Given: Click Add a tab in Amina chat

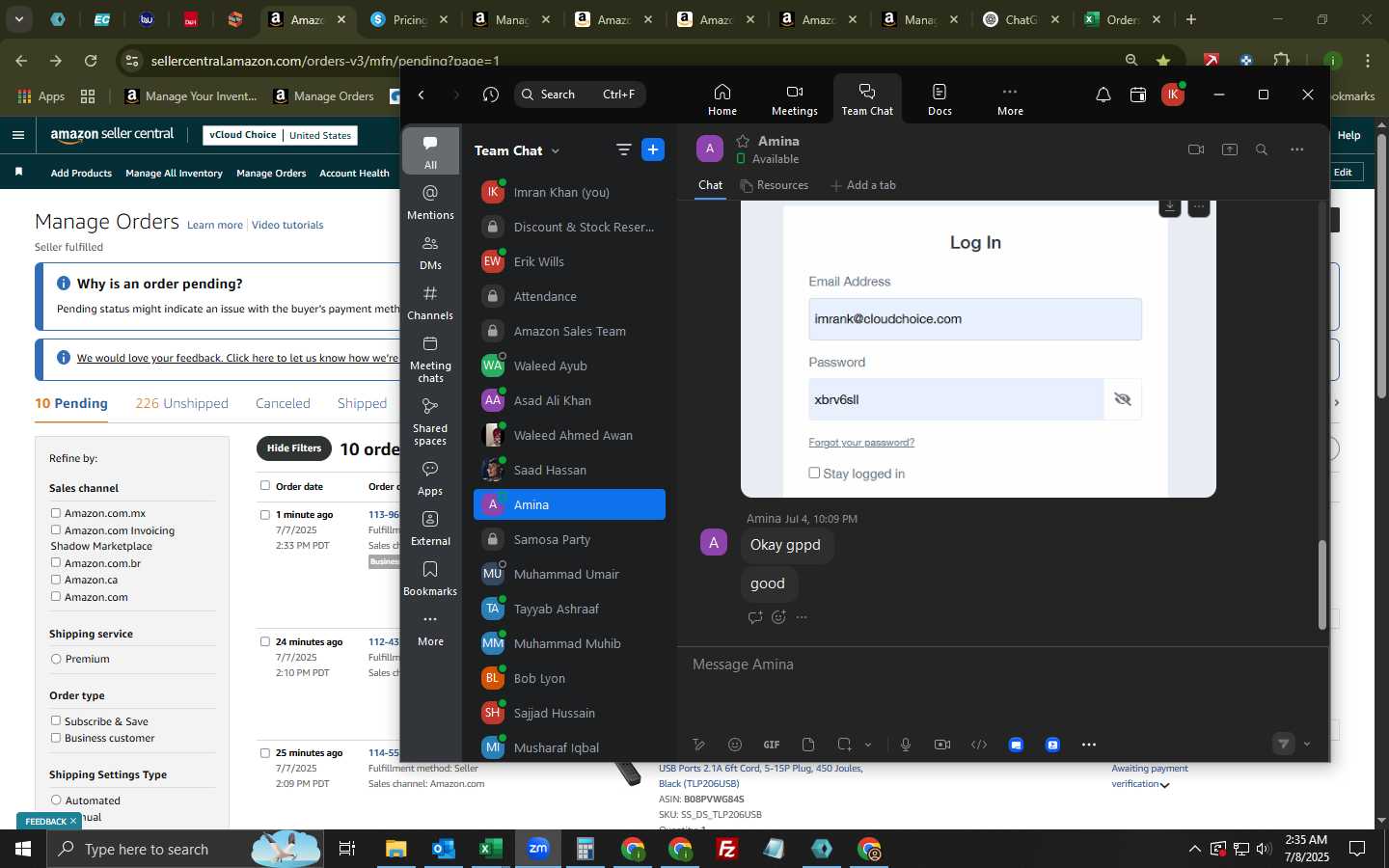Looking at the screenshot, I should coord(863,185).
